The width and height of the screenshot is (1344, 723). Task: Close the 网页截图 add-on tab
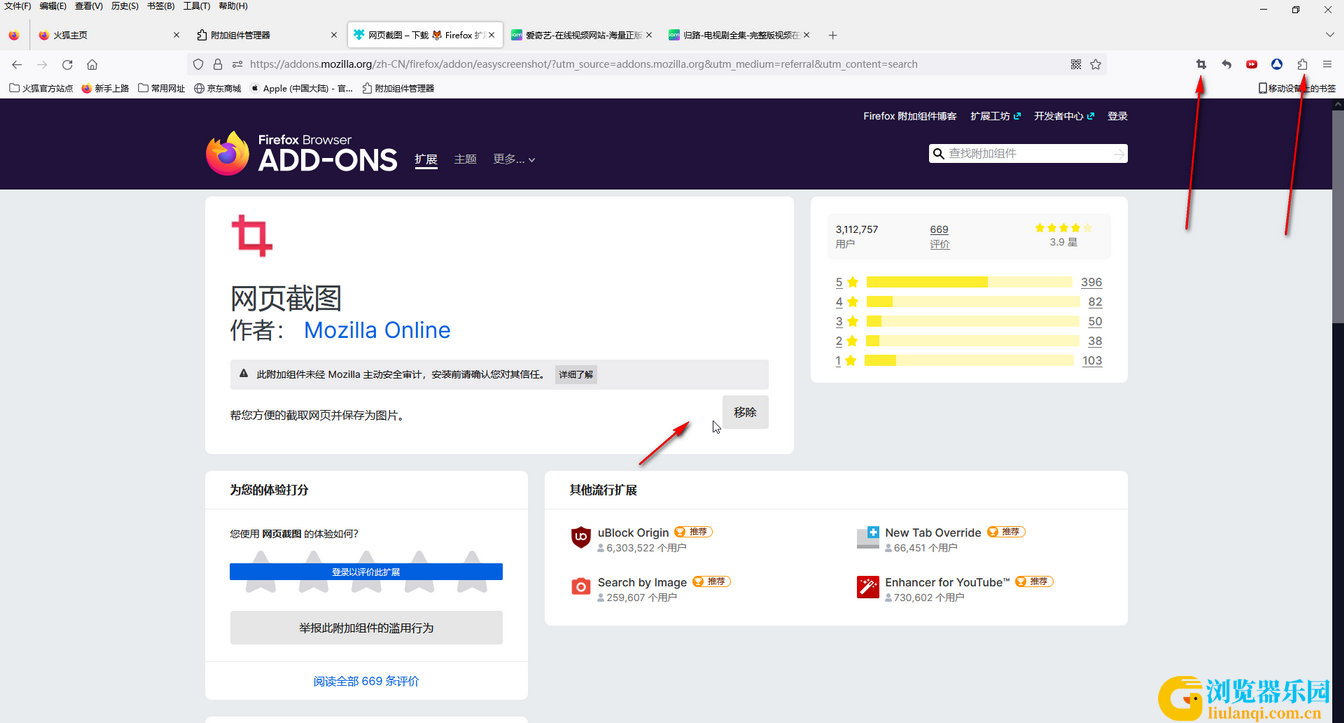[x=491, y=35]
